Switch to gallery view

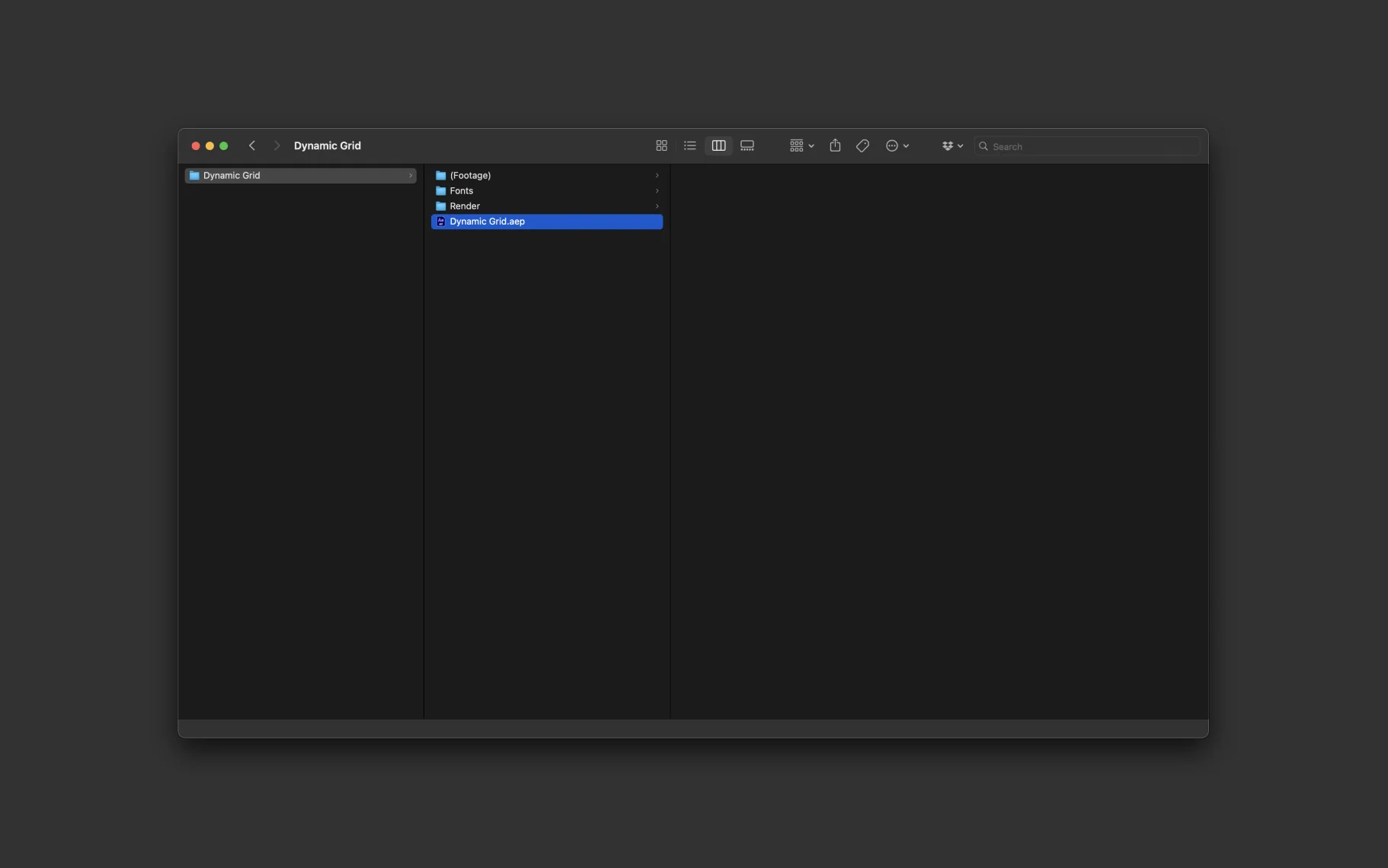pyautogui.click(x=747, y=145)
